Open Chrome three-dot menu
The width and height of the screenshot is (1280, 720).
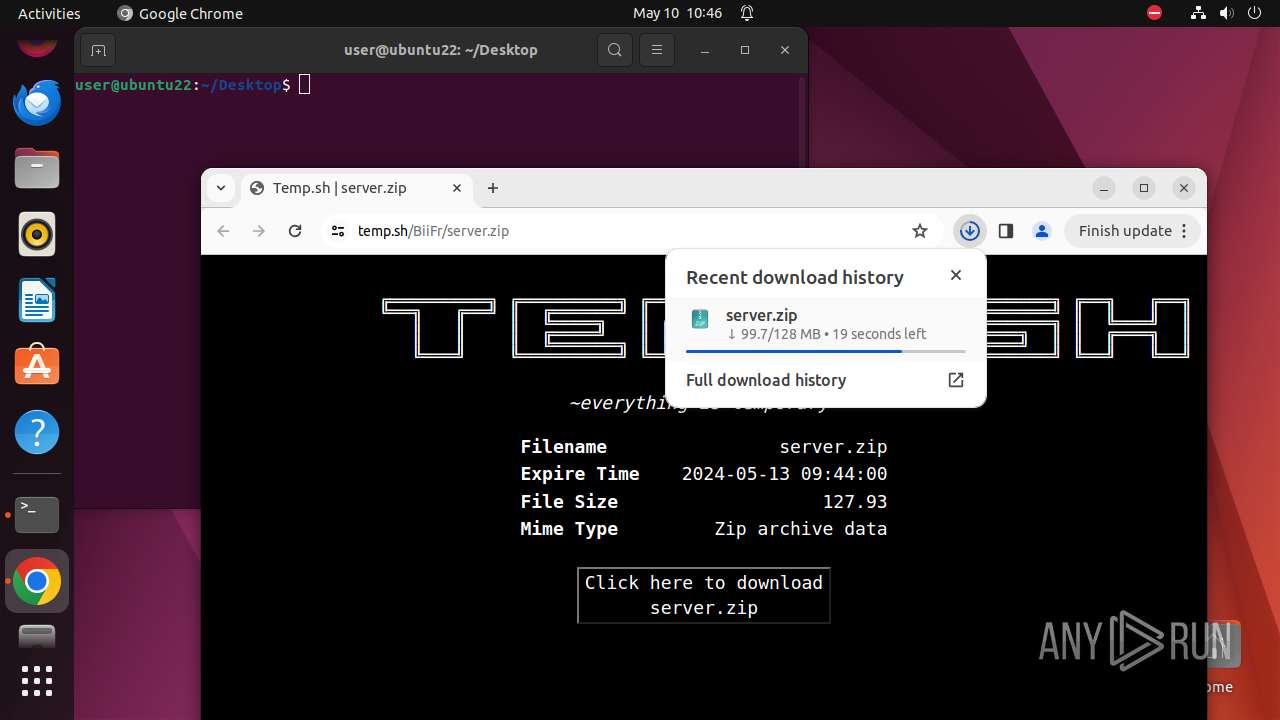pyautogui.click(x=1184, y=231)
